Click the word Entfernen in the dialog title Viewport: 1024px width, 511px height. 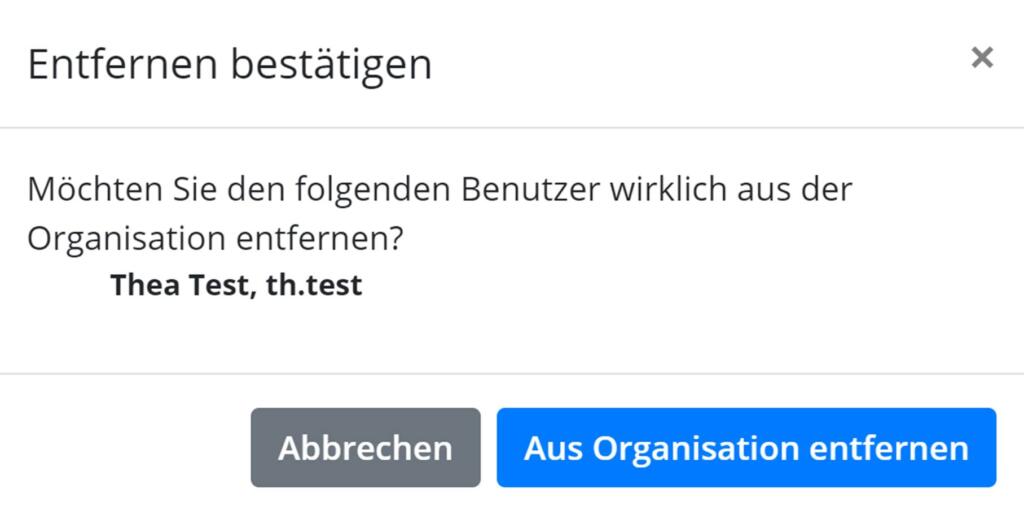point(123,64)
